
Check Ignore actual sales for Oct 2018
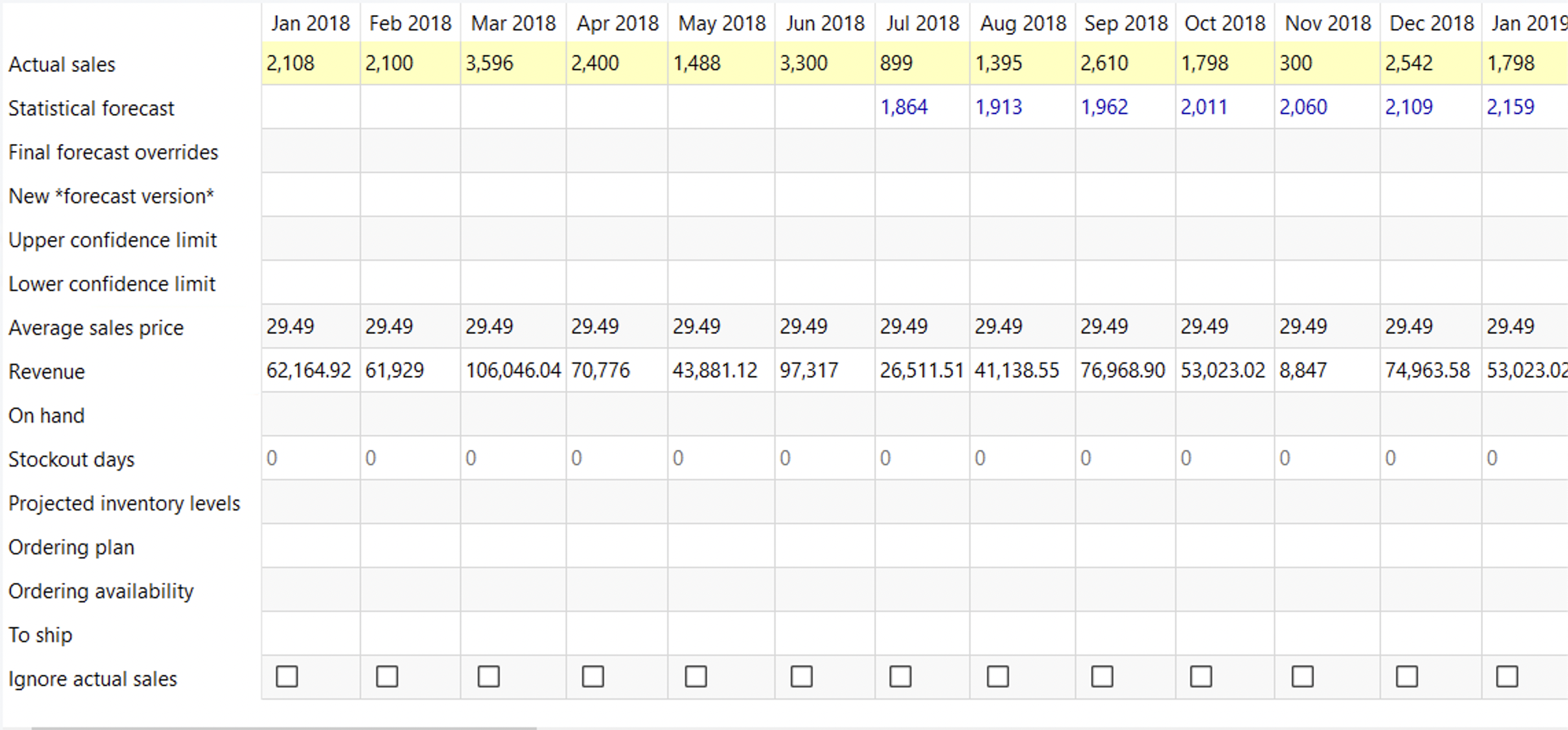[x=1201, y=676]
